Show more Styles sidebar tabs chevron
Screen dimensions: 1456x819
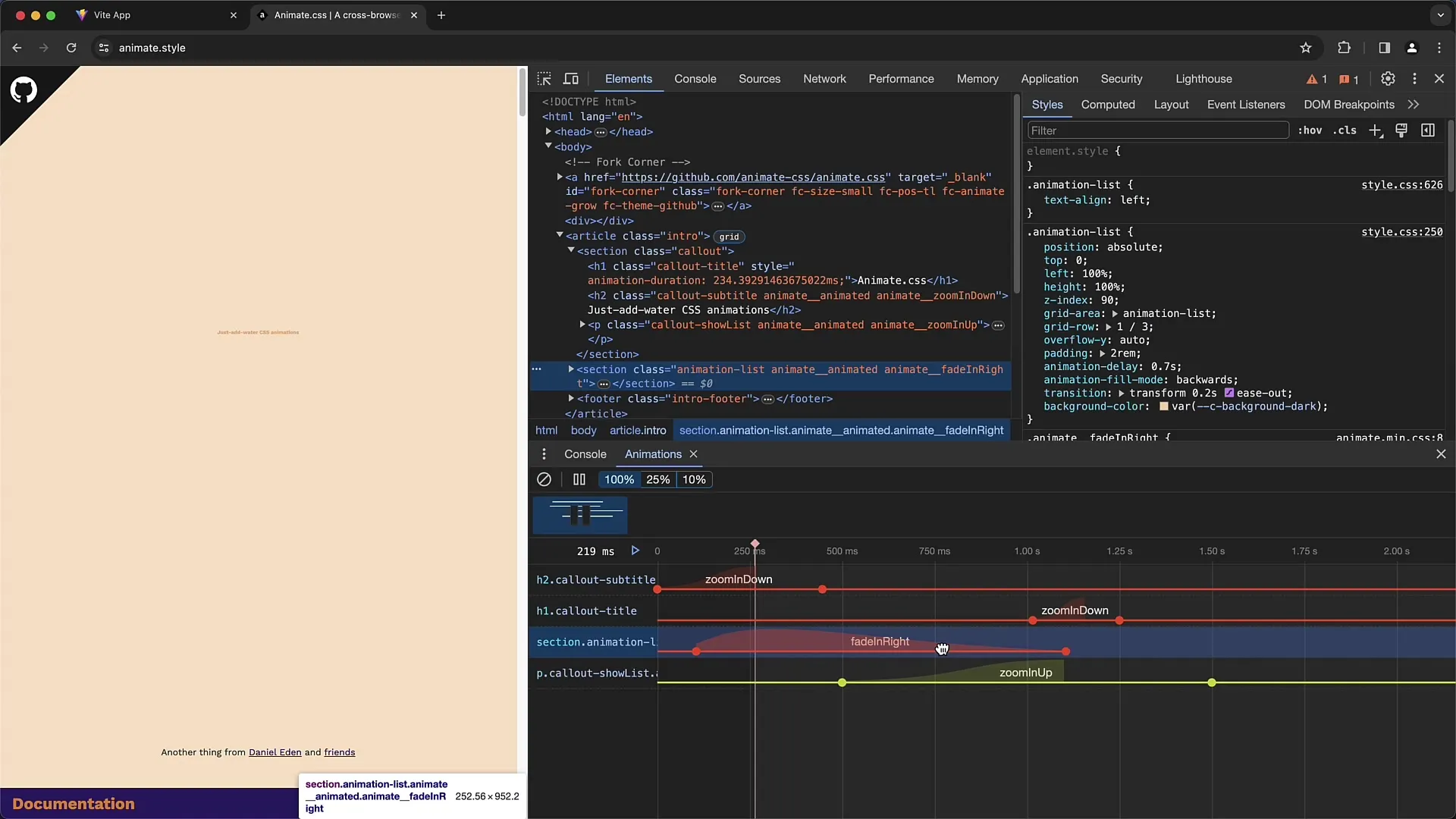(x=1413, y=105)
